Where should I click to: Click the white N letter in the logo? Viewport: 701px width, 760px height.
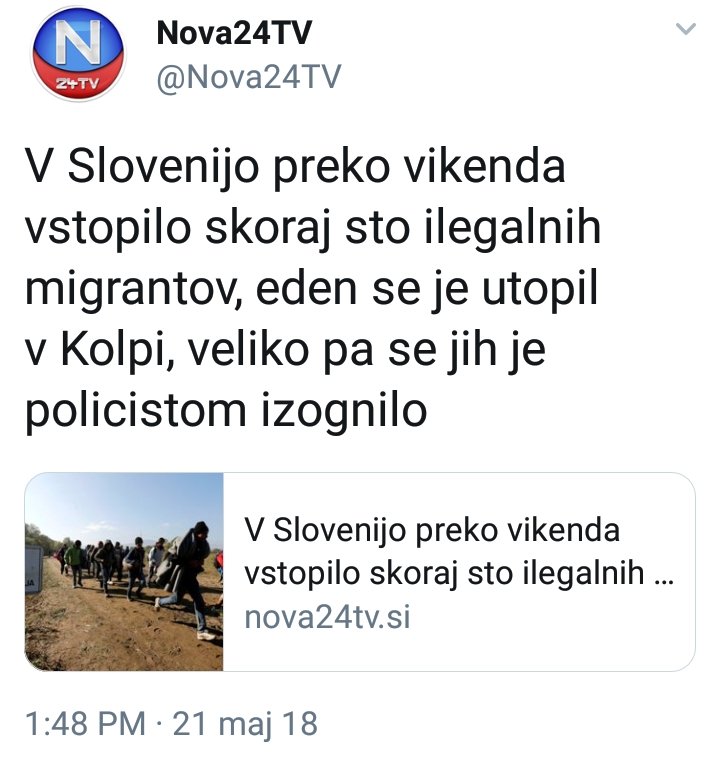point(78,42)
